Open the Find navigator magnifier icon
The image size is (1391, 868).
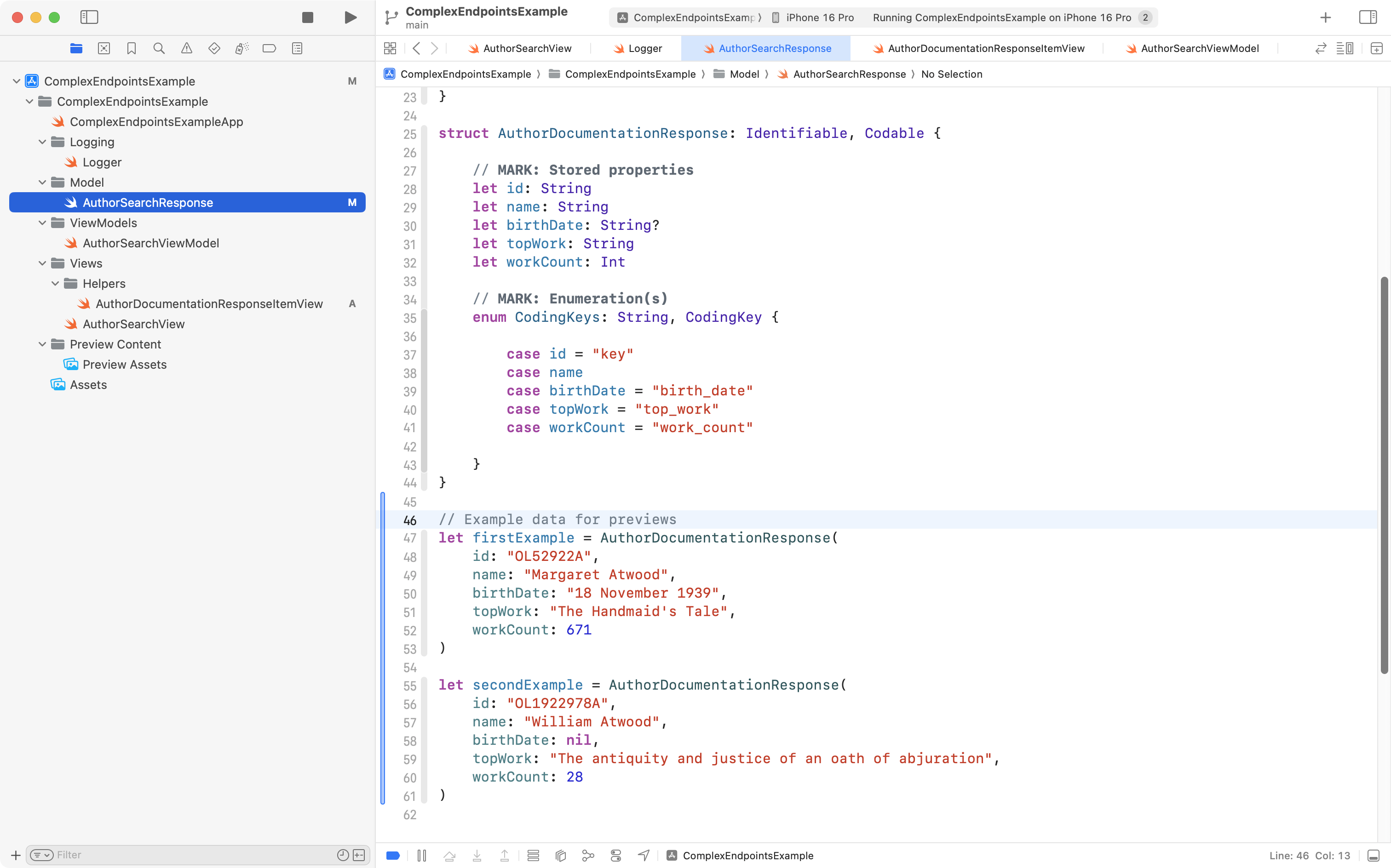pyautogui.click(x=159, y=48)
